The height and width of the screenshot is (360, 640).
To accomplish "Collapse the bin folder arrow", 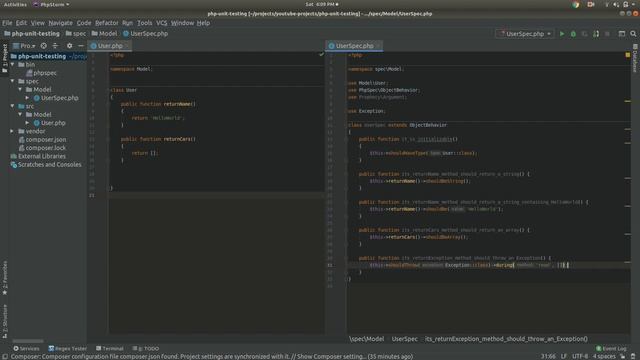I will tap(12, 64).
